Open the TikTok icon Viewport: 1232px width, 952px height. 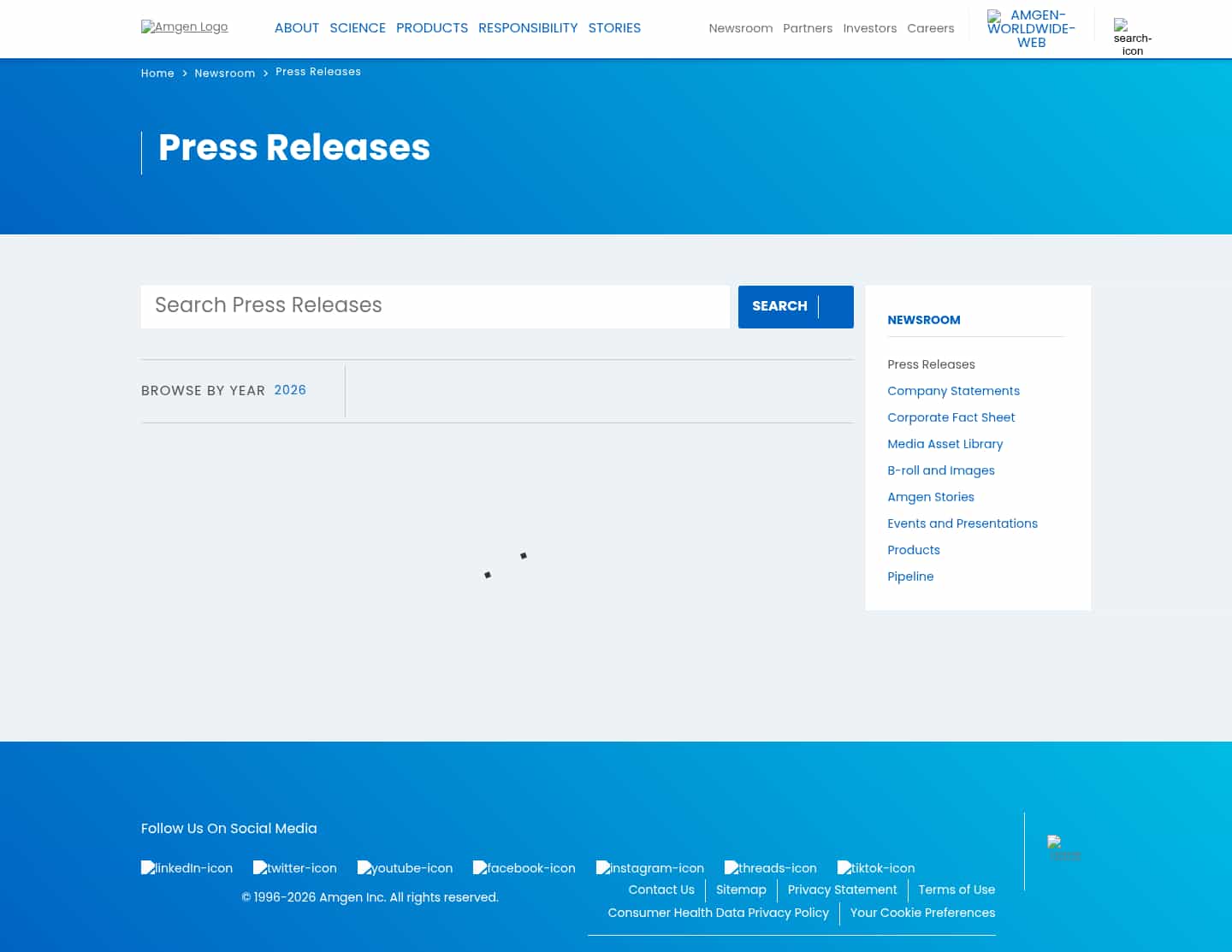tap(875, 868)
